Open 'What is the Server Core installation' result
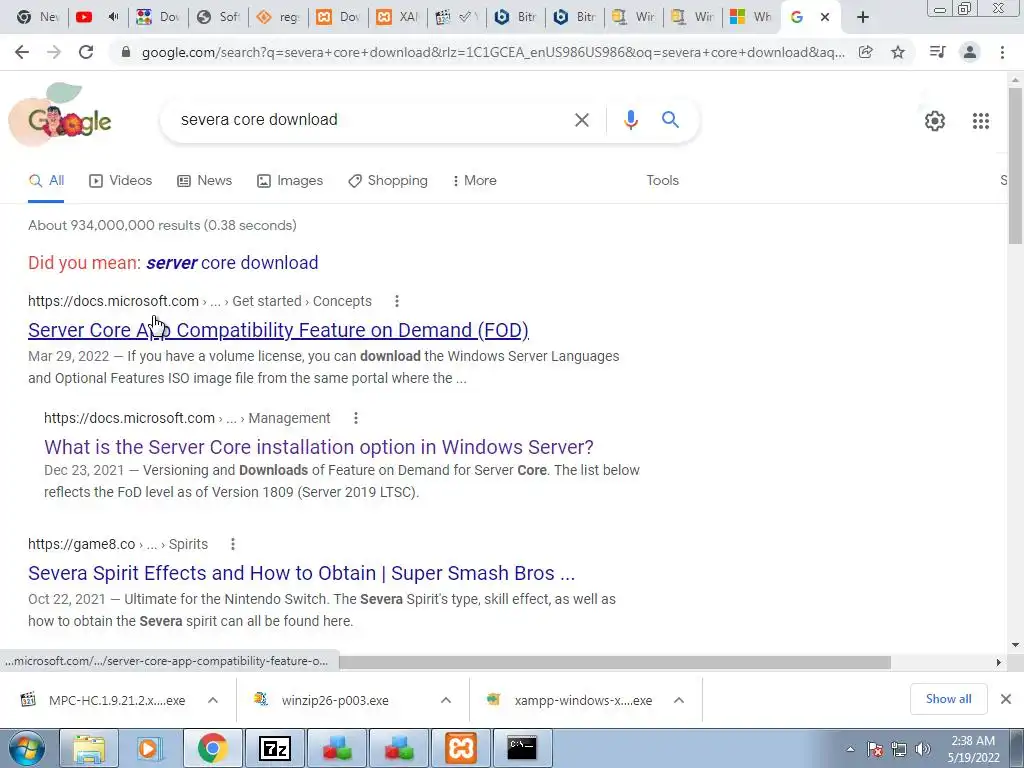The height and width of the screenshot is (768, 1024). tap(319, 447)
